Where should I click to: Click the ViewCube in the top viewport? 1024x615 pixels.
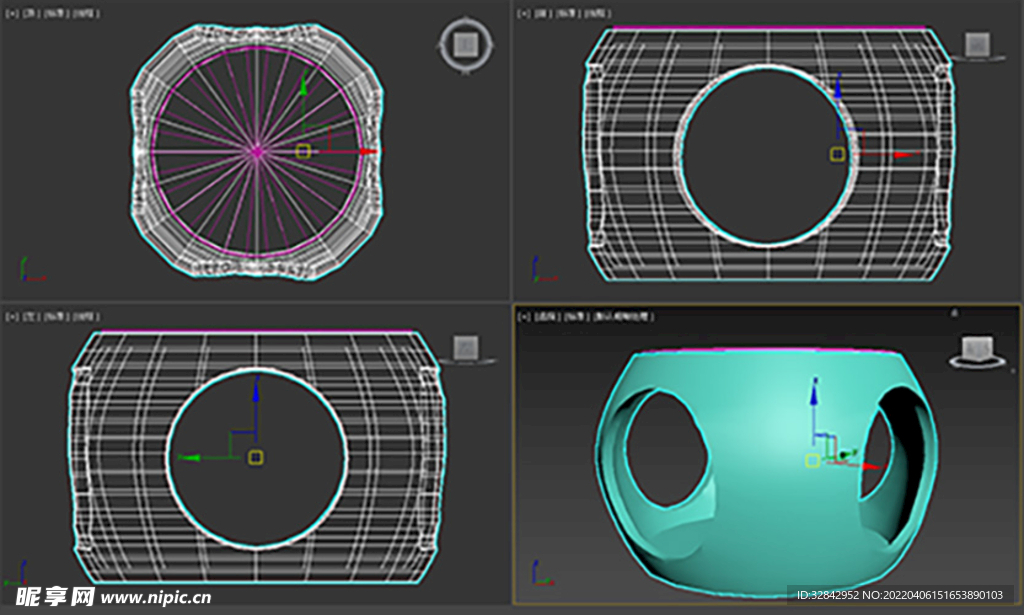pos(464,45)
